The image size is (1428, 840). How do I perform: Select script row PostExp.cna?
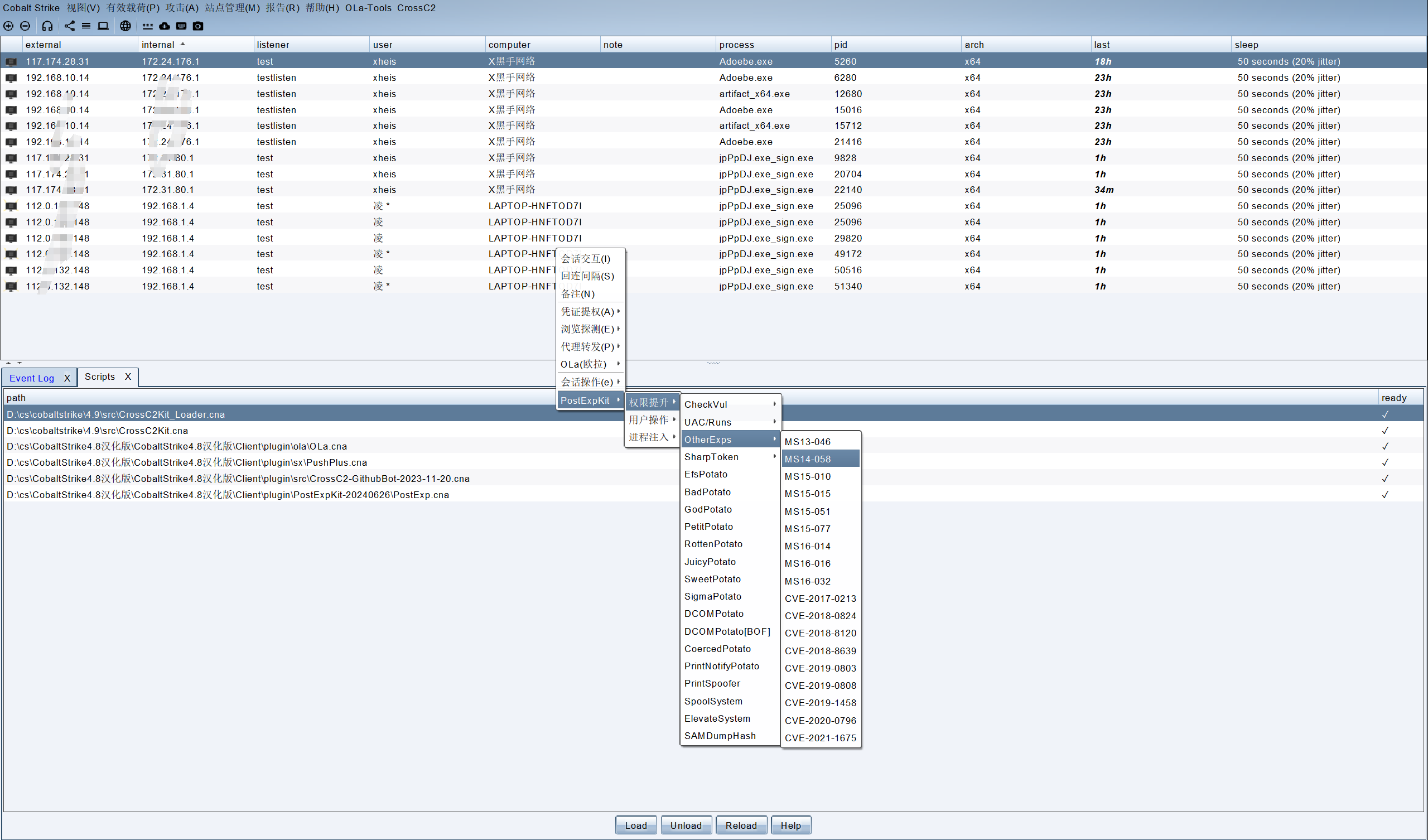coord(713,495)
